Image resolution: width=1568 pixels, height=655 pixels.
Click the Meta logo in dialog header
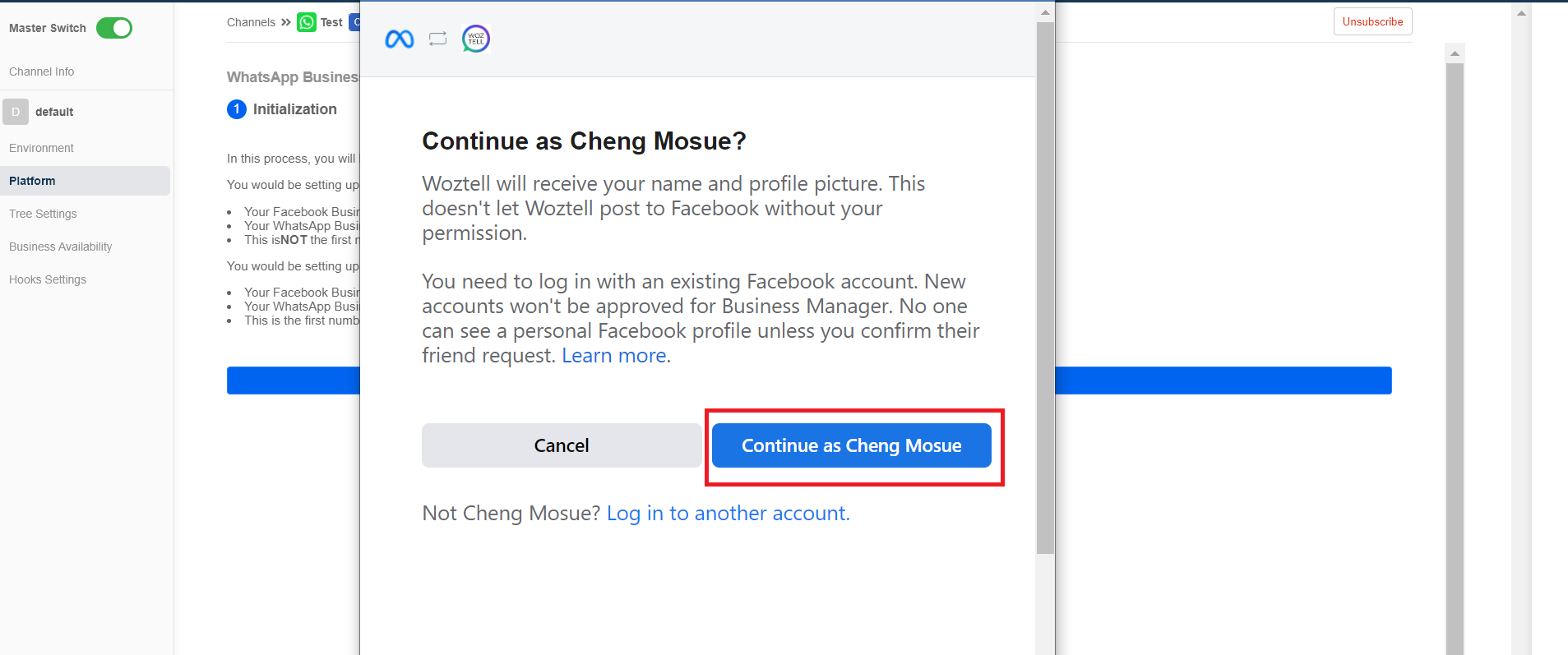[x=400, y=39]
